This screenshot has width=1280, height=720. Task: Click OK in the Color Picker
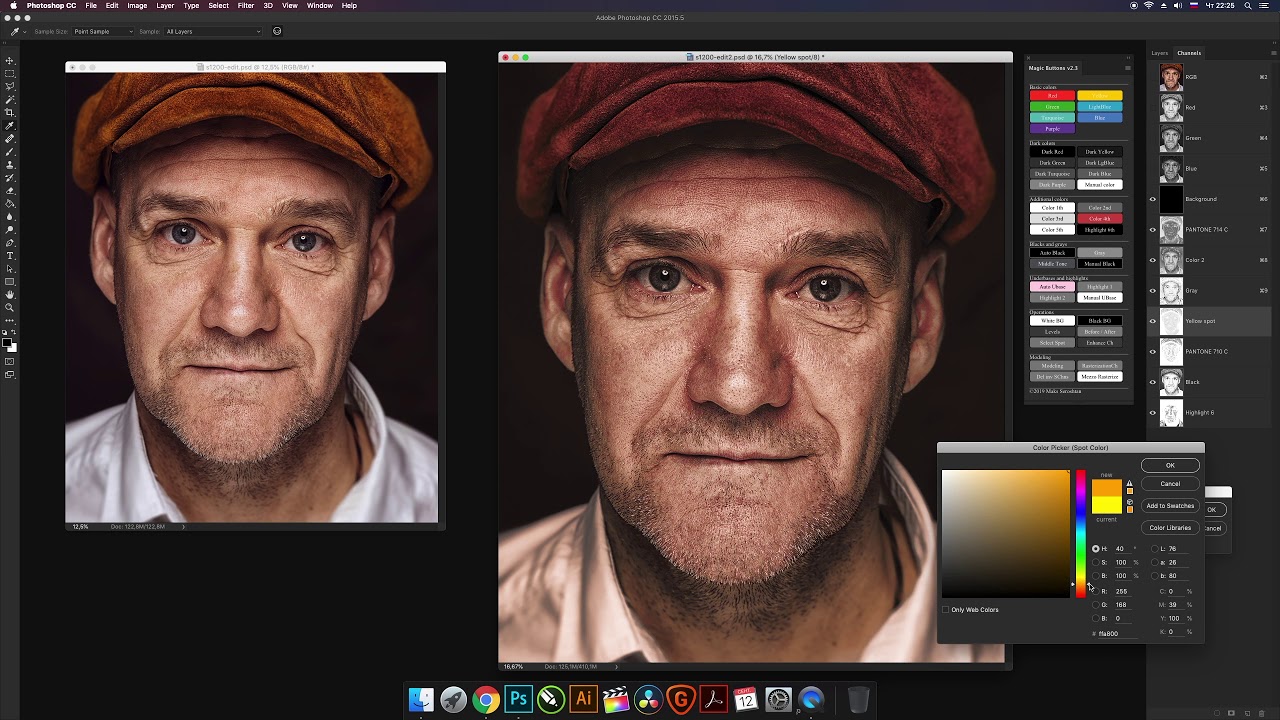click(x=1170, y=465)
